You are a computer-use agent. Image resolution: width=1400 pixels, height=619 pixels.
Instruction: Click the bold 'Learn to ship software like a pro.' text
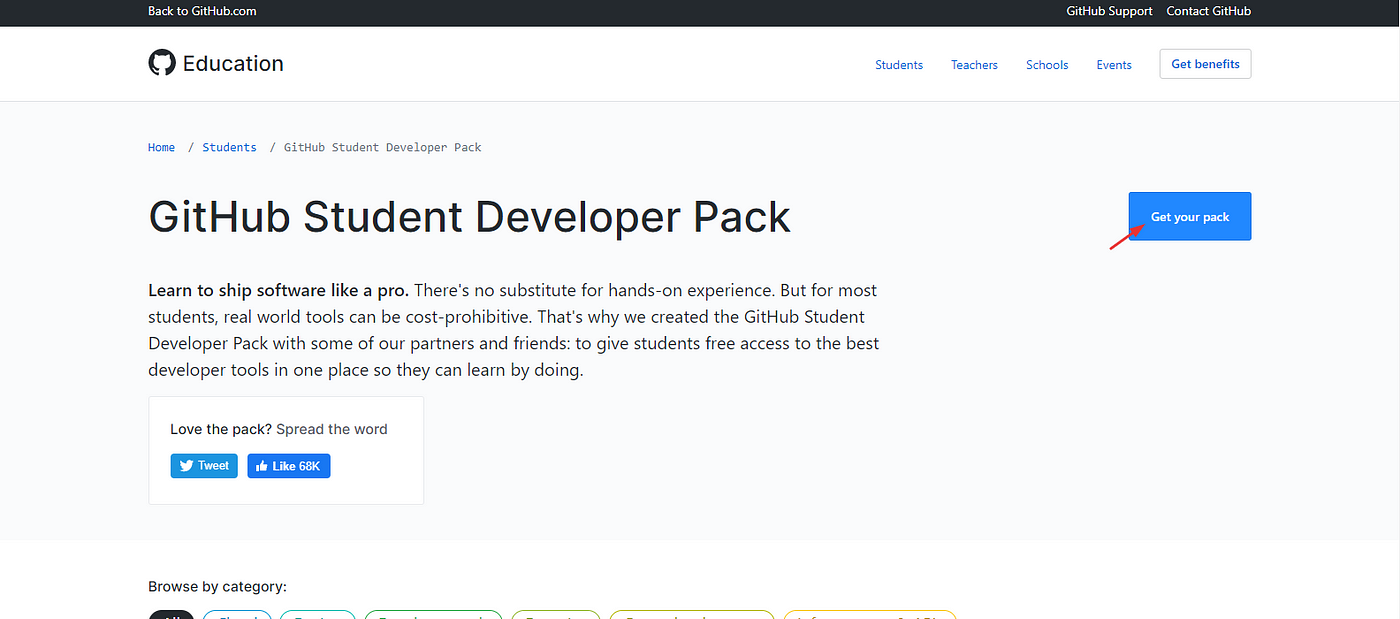click(x=278, y=290)
